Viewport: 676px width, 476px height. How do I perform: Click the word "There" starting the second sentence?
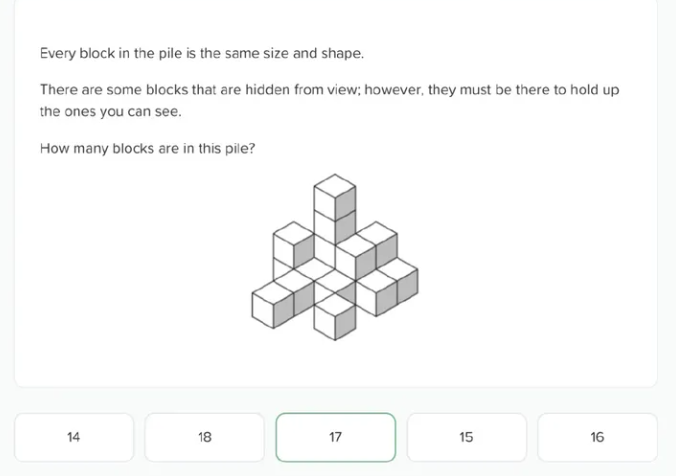[x=58, y=90]
